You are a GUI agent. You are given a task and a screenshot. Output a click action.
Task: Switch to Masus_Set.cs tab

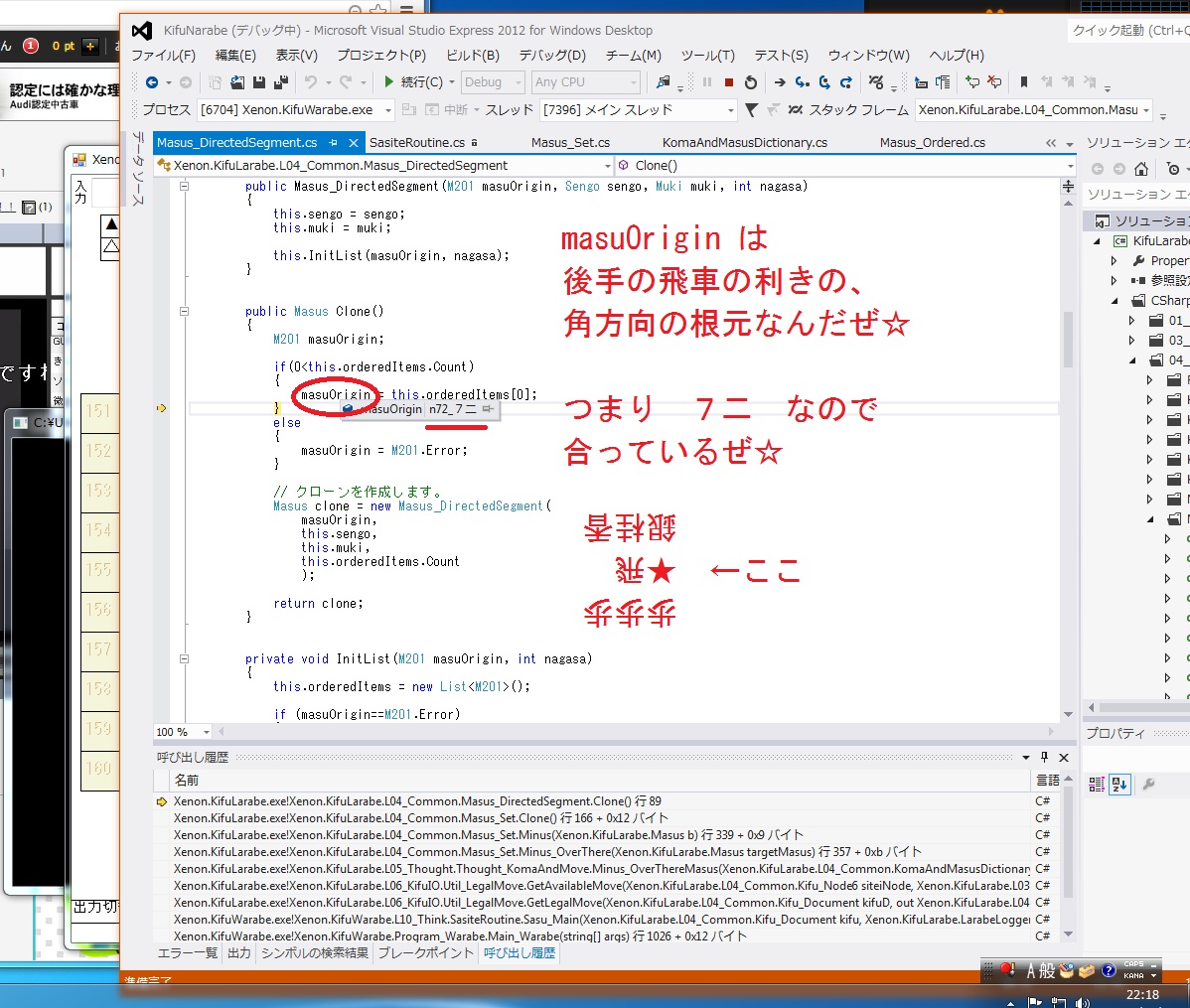pyautogui.click(x=571, y=143)
